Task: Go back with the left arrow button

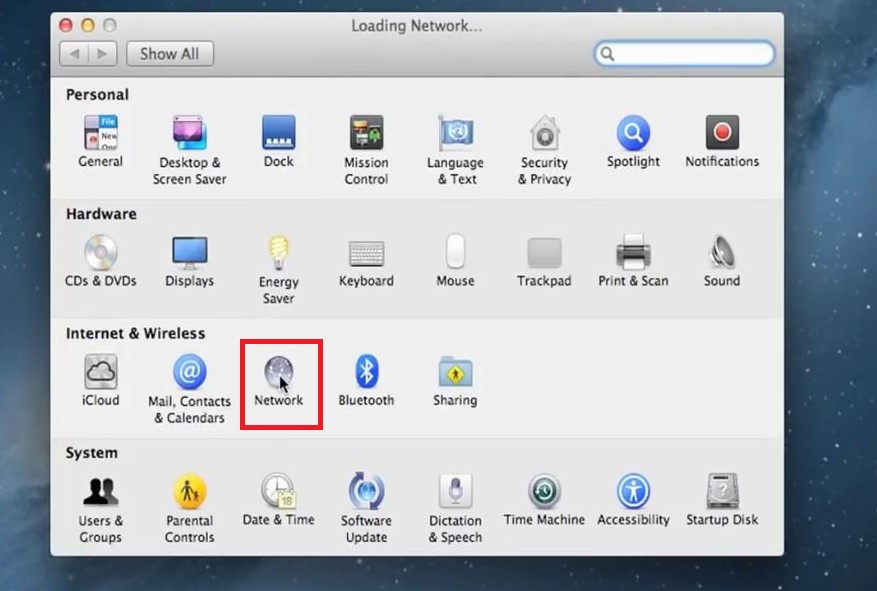Action: tap(74, 54)
